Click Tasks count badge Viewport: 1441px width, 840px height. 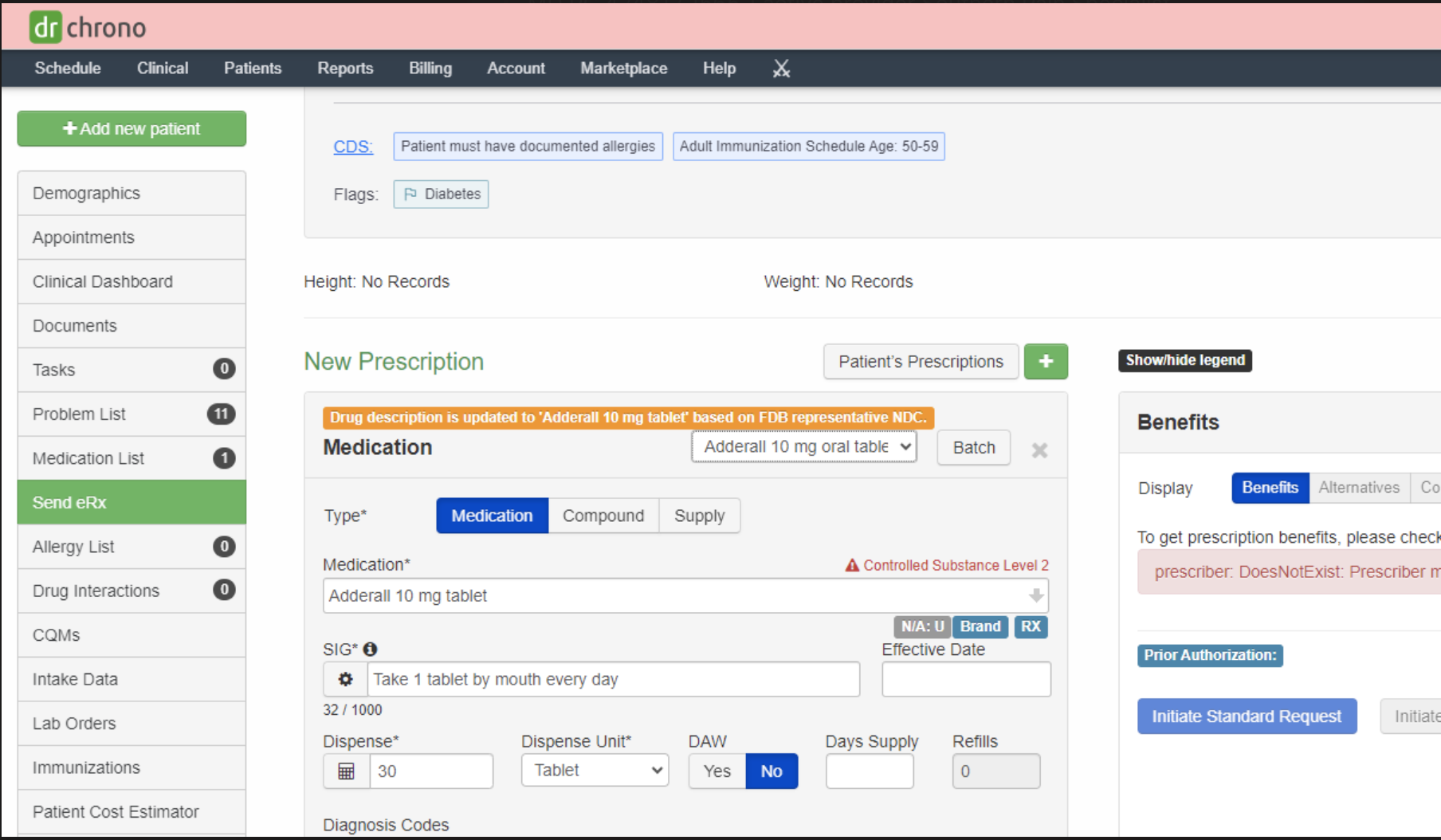(x=224, y=369)
